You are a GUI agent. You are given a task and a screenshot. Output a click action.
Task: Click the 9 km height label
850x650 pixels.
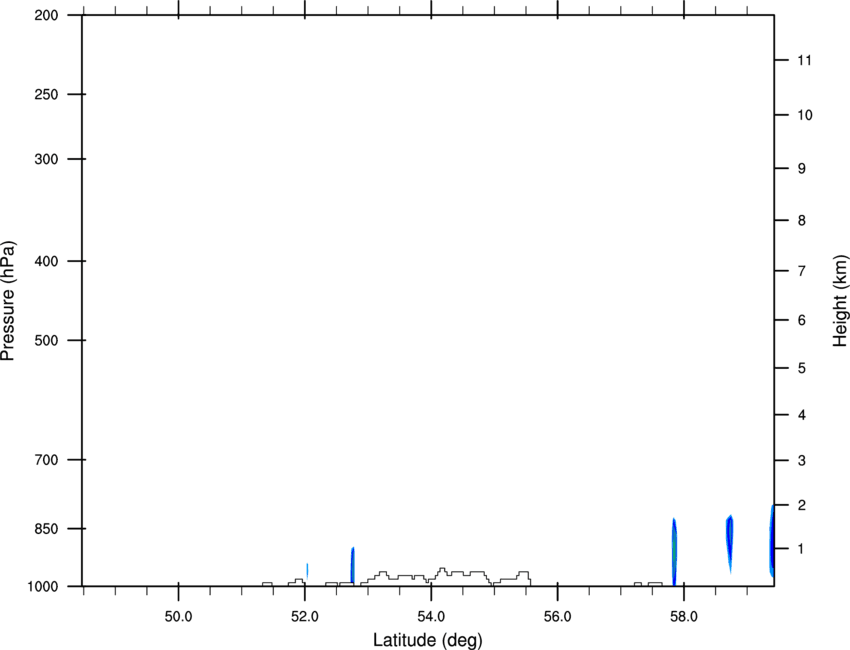coord(802,169)
